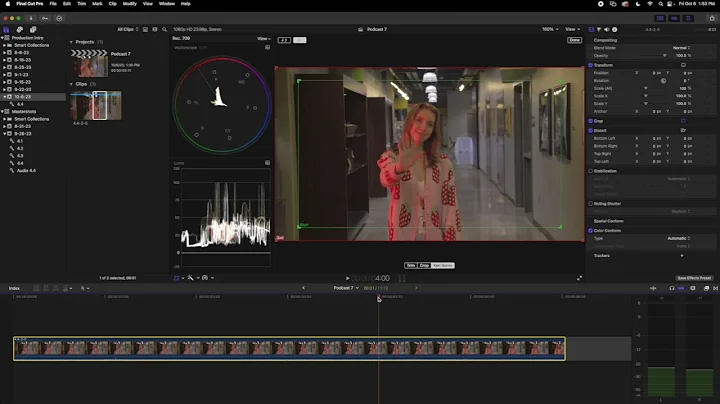Click the browser search magnifier icon

tap(164, 29)
